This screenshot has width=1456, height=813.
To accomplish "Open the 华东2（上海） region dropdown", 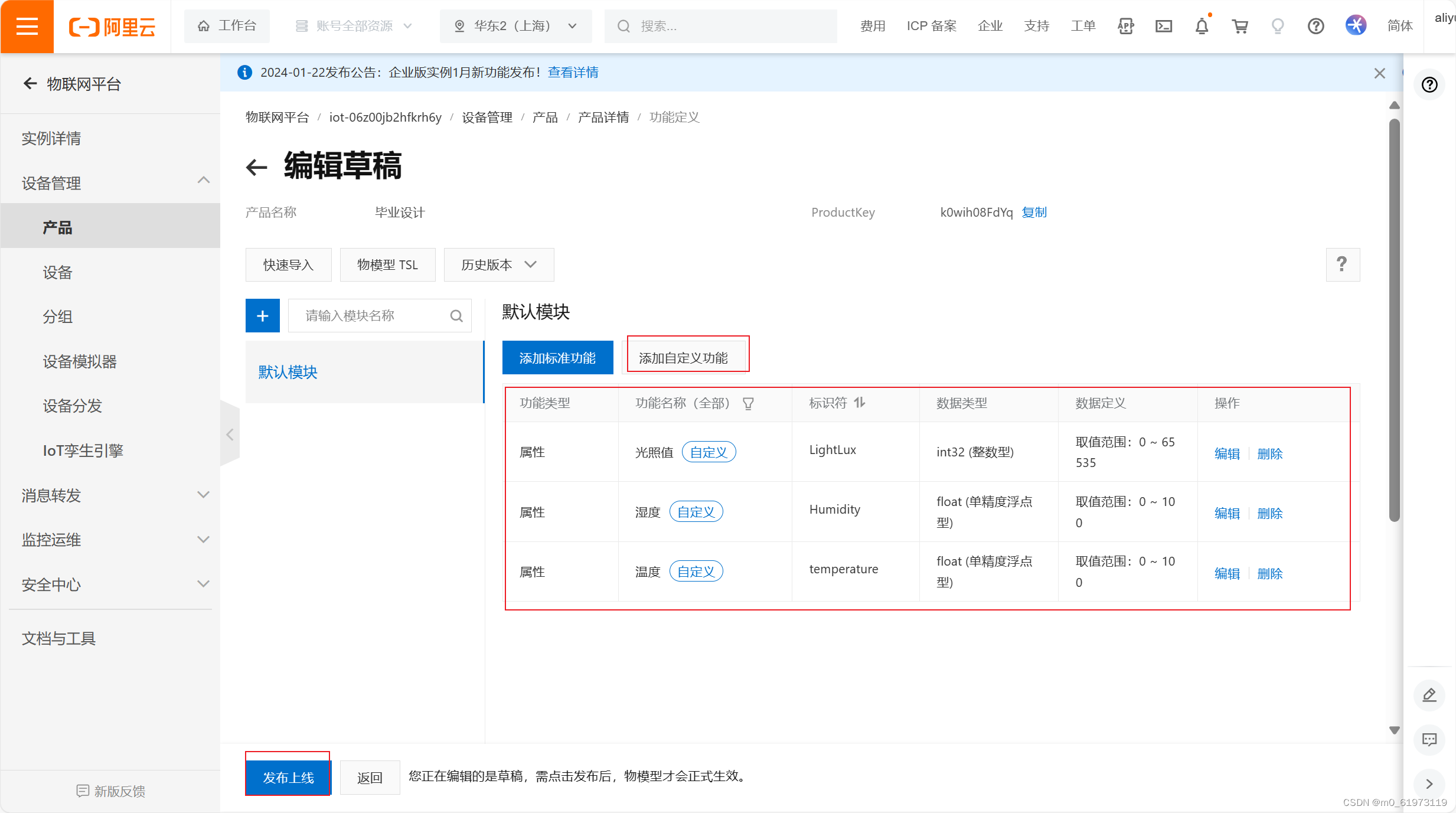I will pos(515,27).
